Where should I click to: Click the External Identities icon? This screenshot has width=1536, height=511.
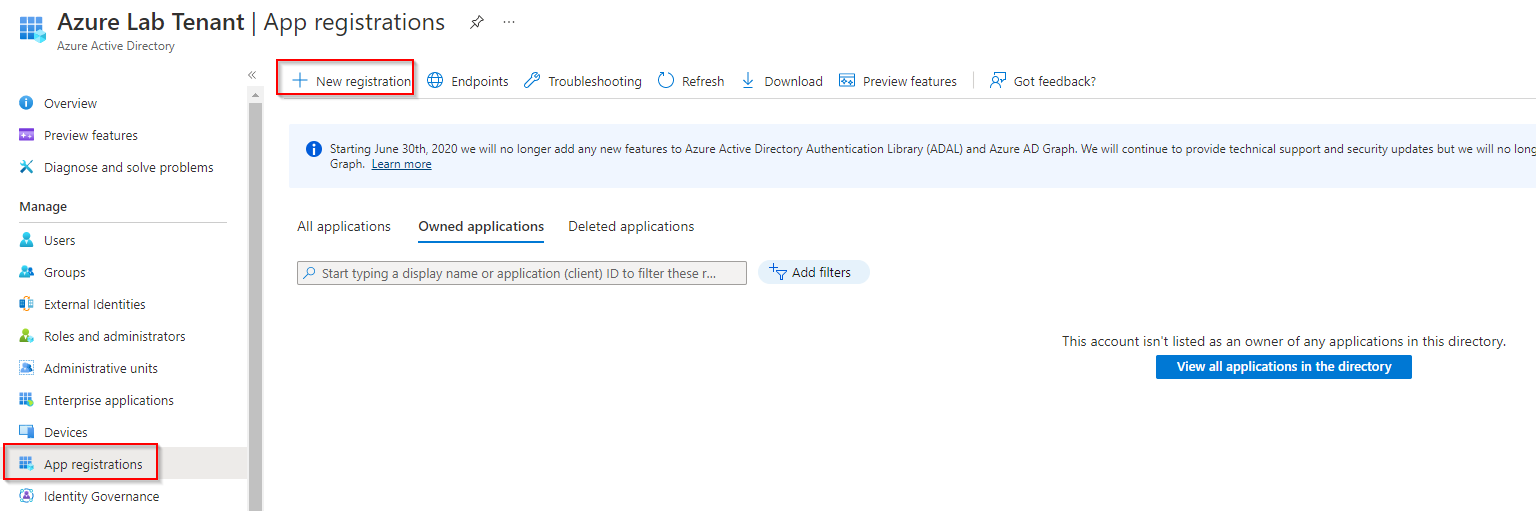pyautogui.click(x=27, y=304)
